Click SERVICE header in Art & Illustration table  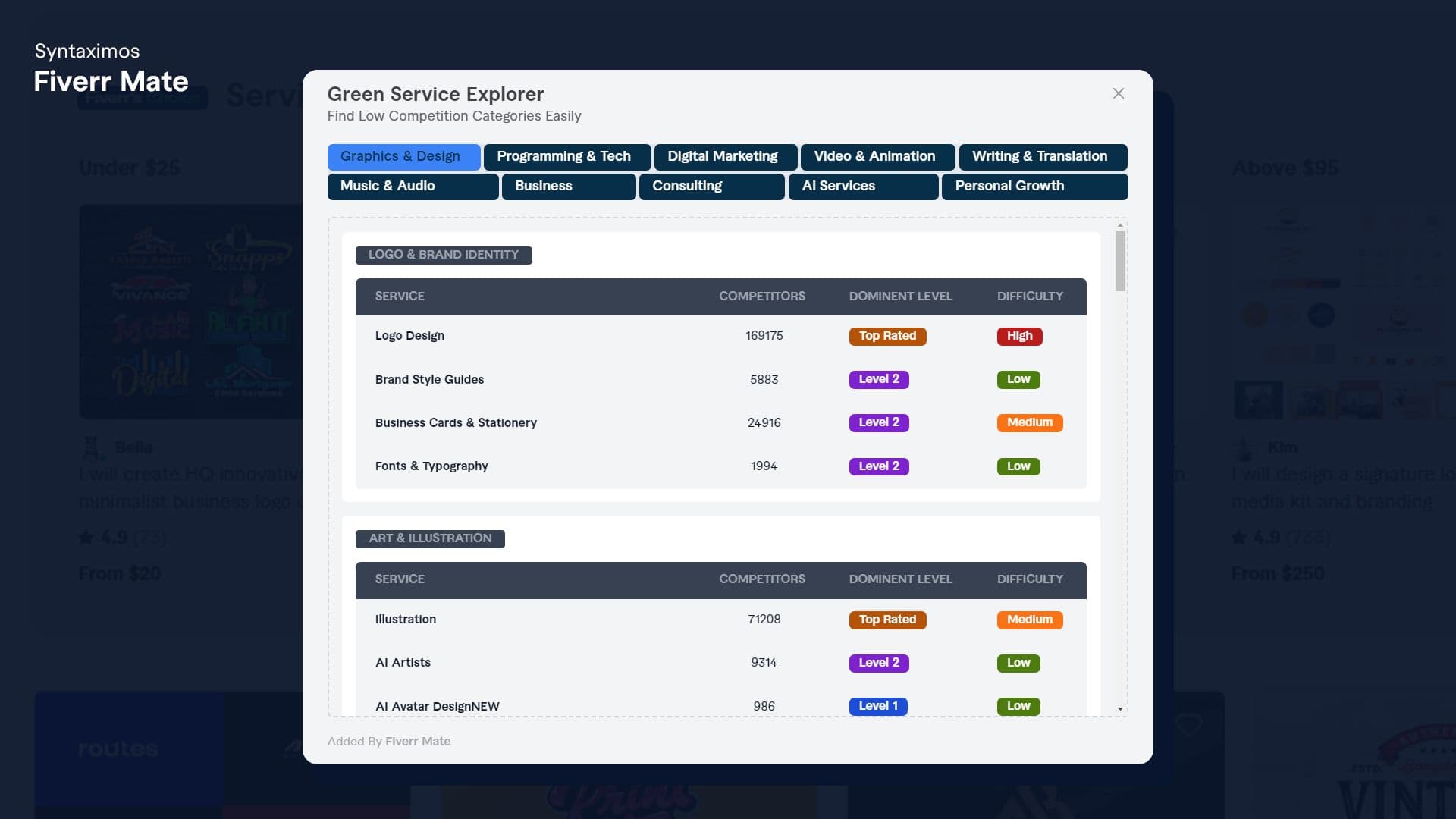coord(400,579)
